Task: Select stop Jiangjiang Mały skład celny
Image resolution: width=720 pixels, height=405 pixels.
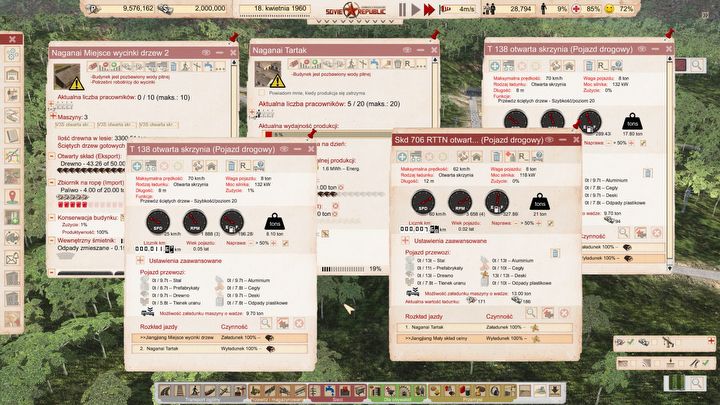Action: 485,338
